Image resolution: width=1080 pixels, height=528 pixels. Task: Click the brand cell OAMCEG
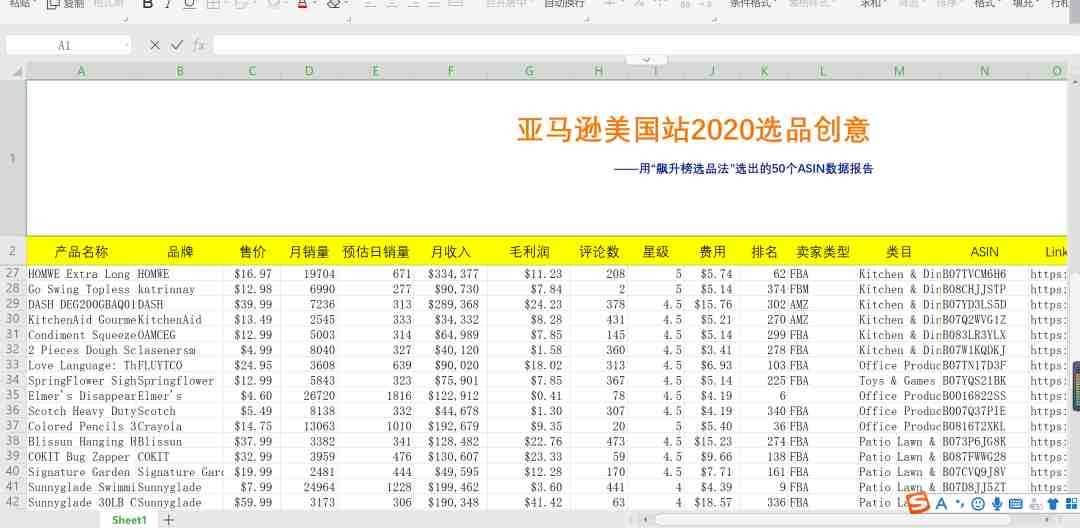click(180, 335)
